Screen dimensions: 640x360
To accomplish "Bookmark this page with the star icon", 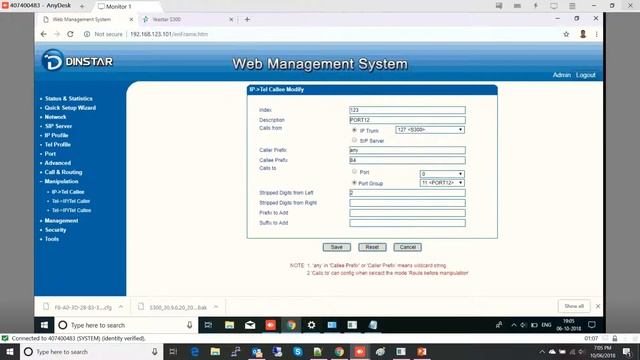I will (x=566, y=34).
